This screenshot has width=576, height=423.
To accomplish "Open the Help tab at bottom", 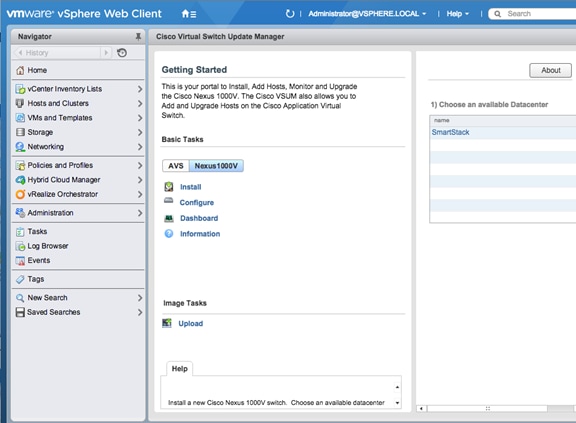I will [180, 369].
